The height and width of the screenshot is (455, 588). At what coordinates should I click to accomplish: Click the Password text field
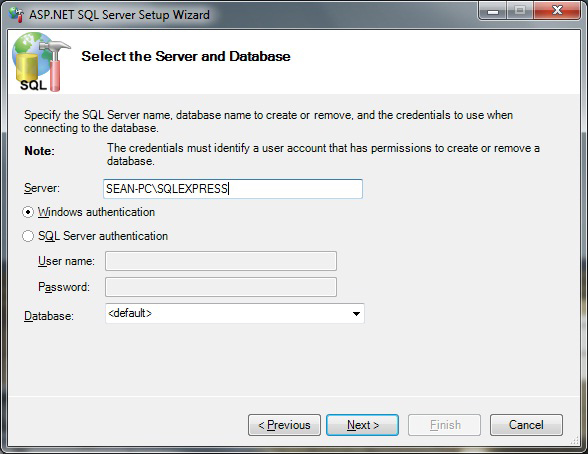tap(221, 287)
